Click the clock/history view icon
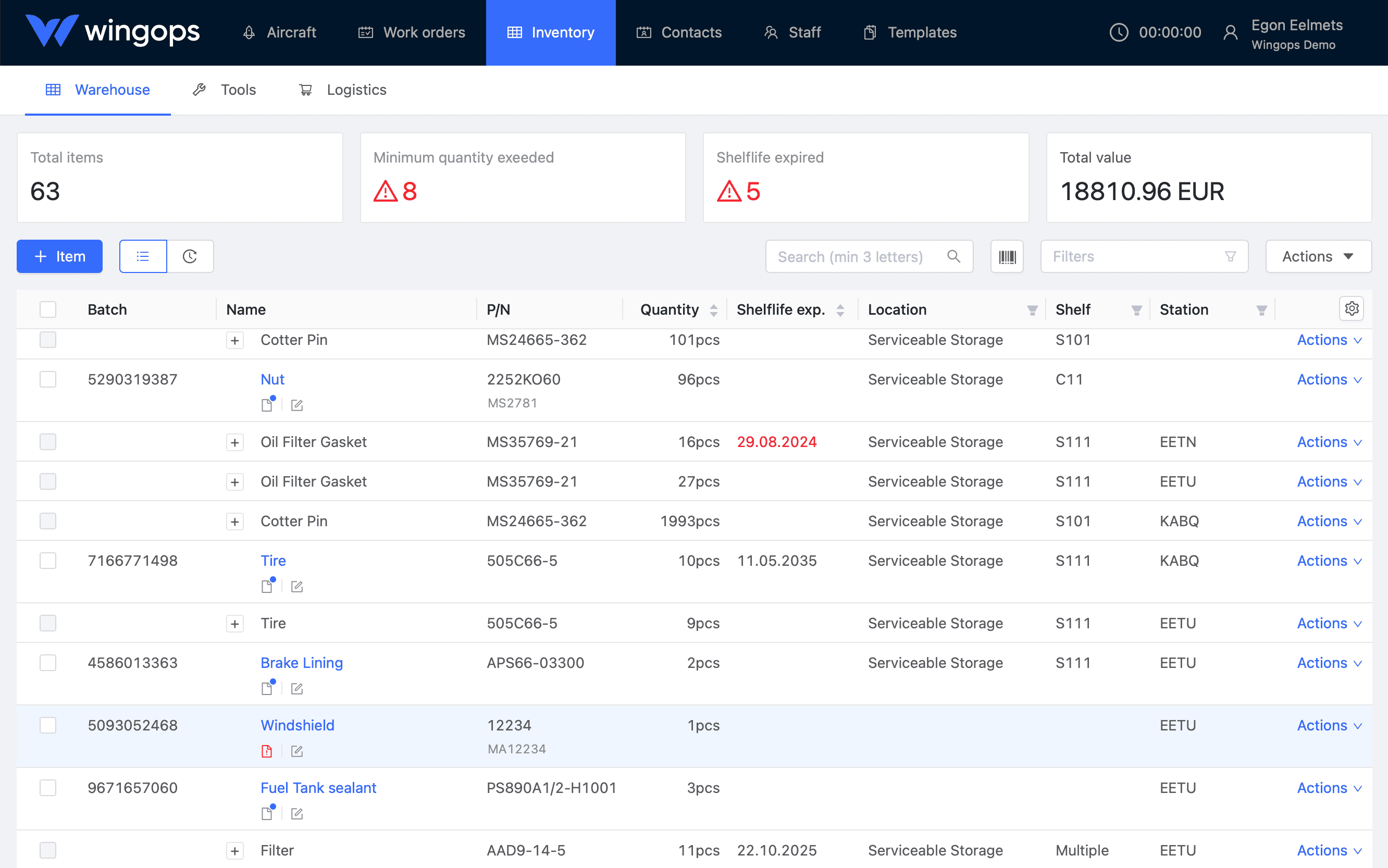This screenshot has height=868, width=1388. 190,257
